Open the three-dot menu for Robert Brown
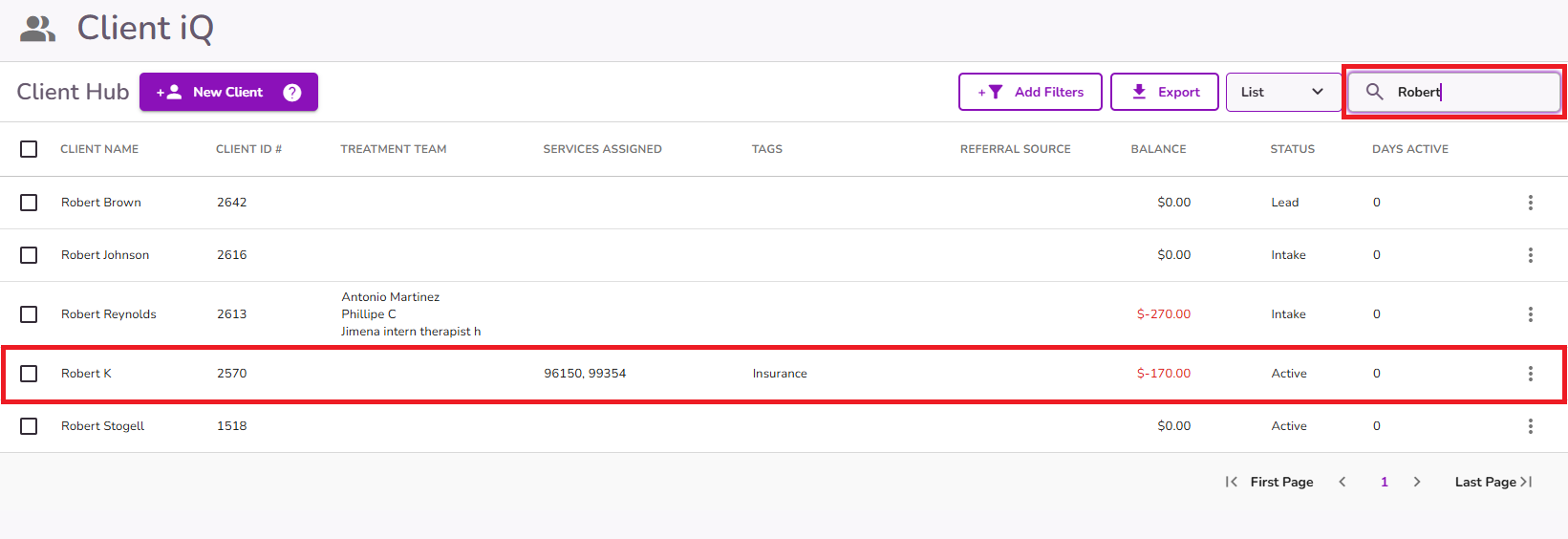 click(x=1530, y=203)
